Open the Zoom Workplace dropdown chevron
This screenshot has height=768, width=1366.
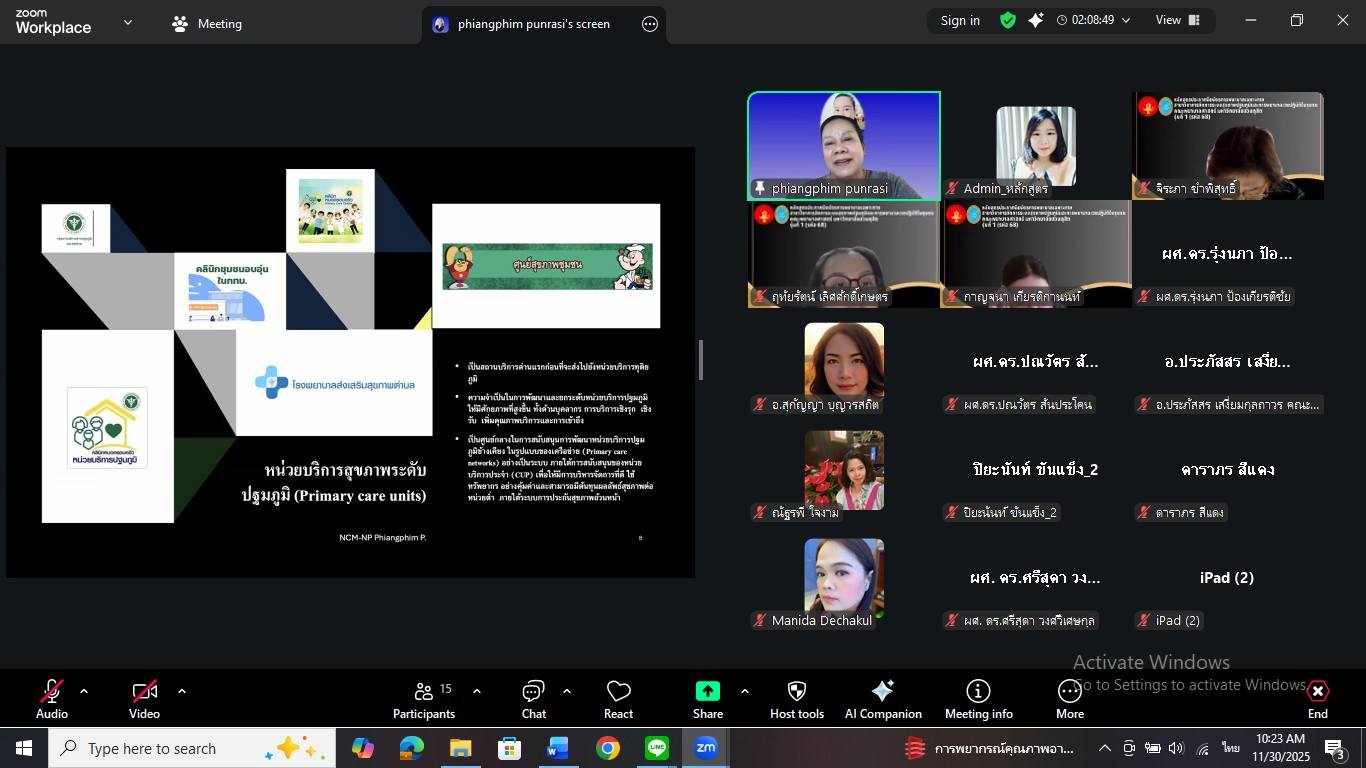pos(127,22)
